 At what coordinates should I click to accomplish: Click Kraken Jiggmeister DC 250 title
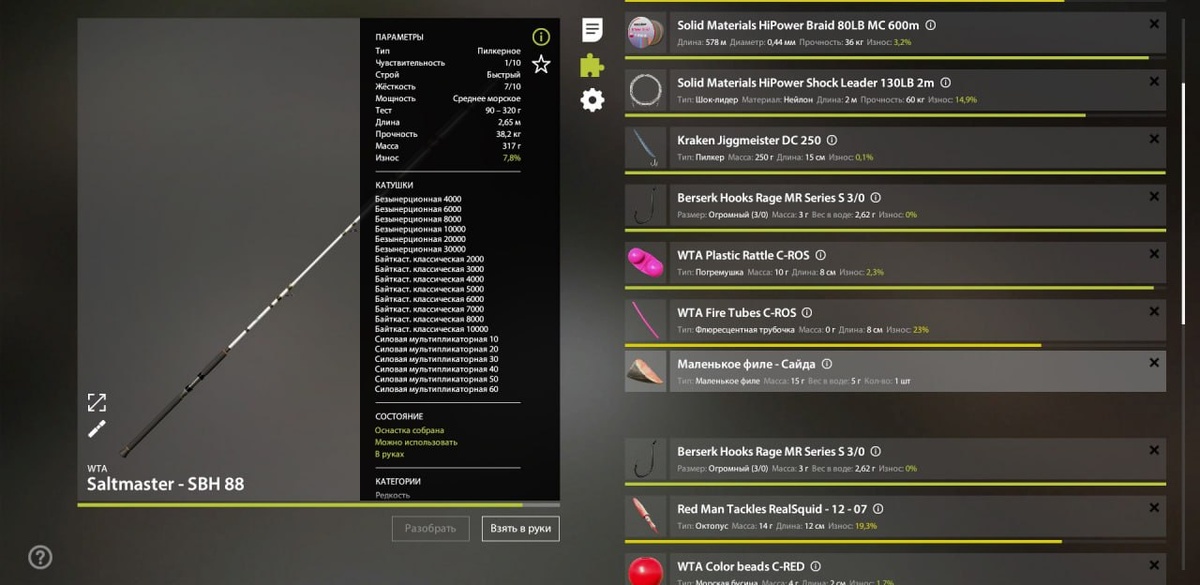749,141
